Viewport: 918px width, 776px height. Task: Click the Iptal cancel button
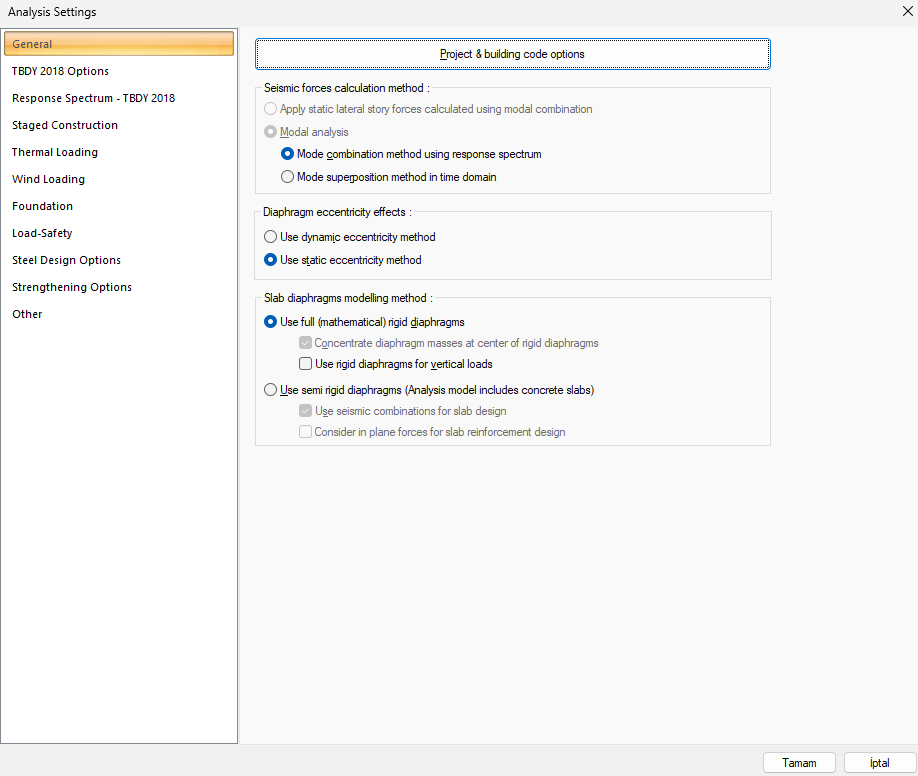pyautogui.click(x=879, y=762)
